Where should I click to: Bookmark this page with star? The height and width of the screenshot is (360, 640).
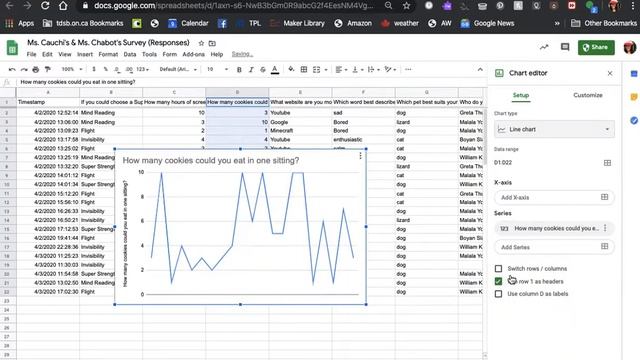(406, 6)
